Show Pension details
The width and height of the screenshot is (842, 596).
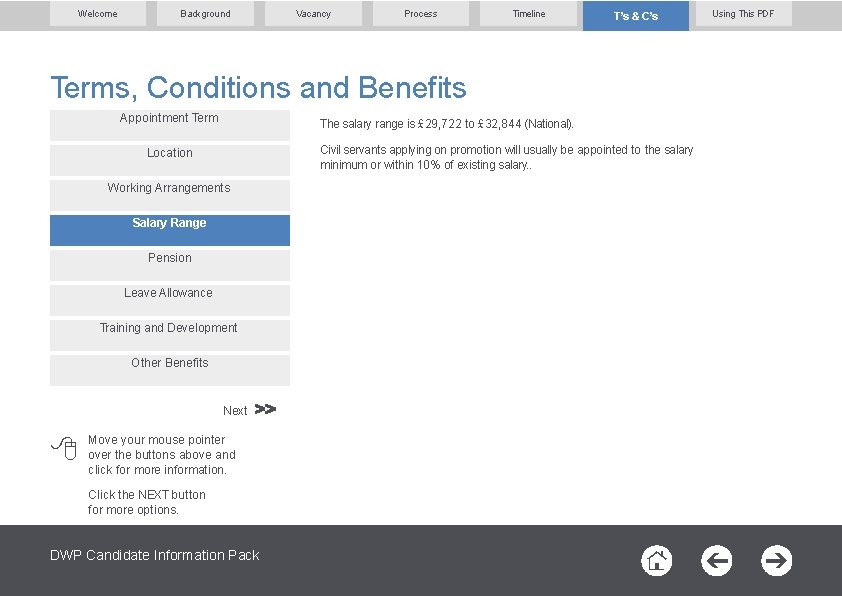point(170,265)
